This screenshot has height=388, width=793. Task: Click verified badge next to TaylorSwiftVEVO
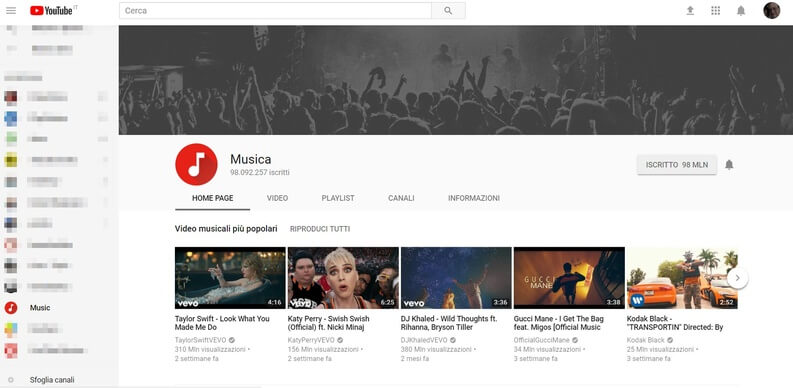coord(232,340)
